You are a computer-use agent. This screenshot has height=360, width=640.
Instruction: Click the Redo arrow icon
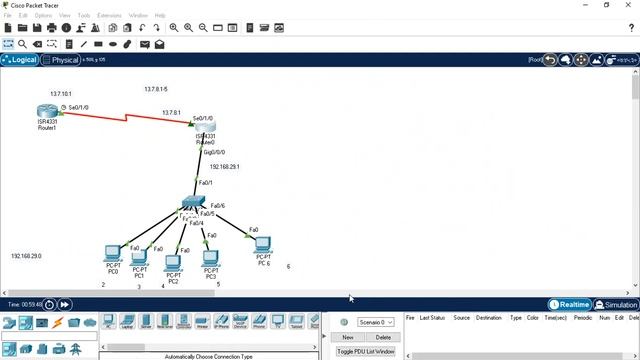point(157,28)
